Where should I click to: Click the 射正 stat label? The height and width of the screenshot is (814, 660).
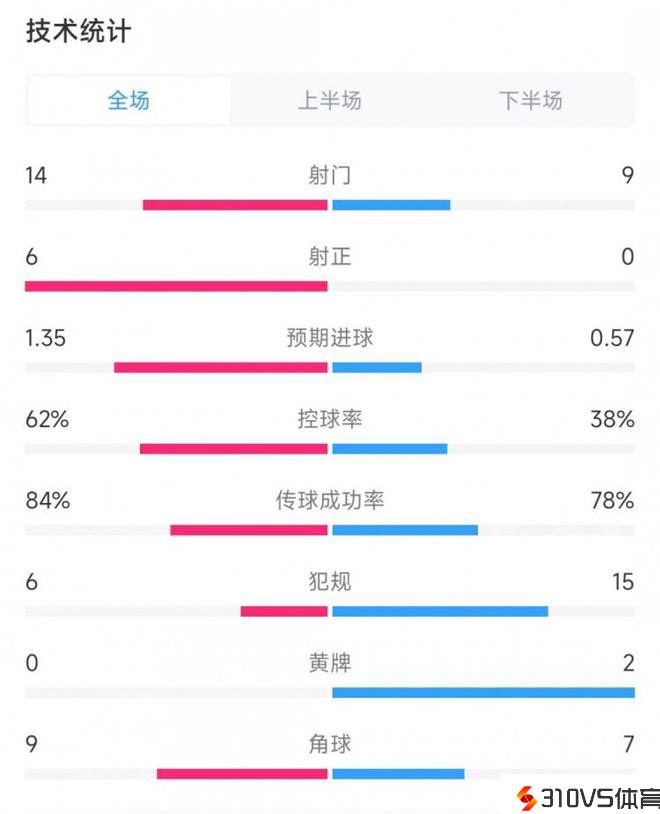(x=330, y=257)
